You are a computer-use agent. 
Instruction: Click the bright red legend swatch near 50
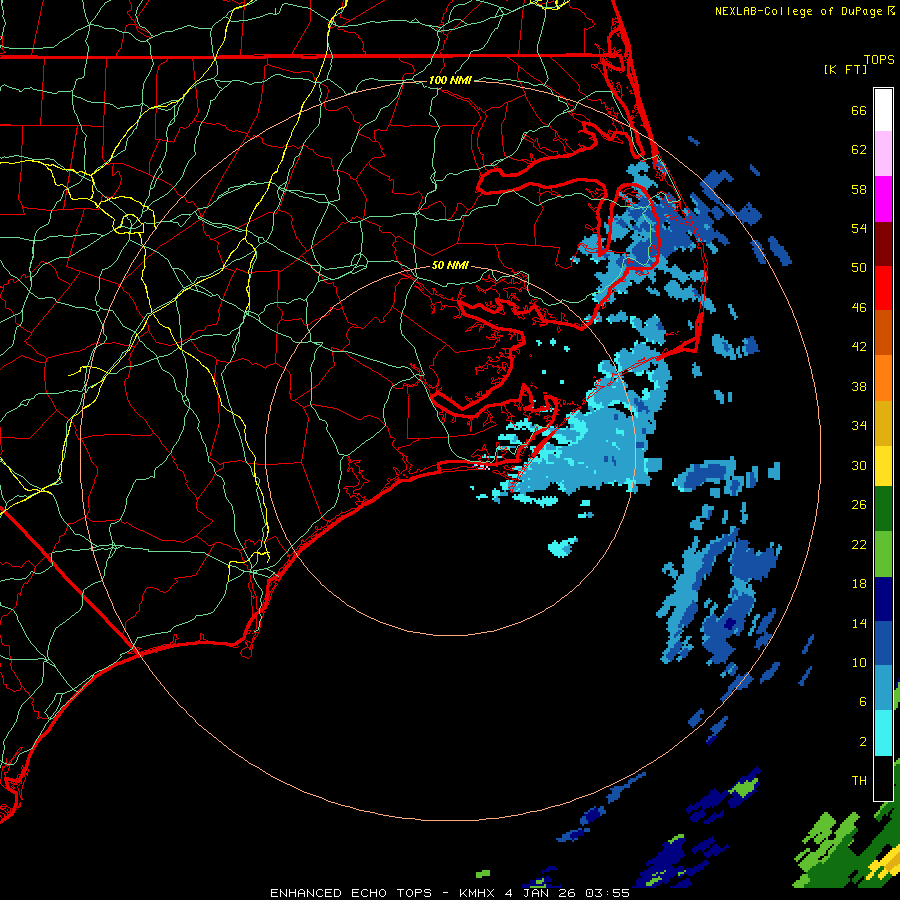tap(883, 288)
